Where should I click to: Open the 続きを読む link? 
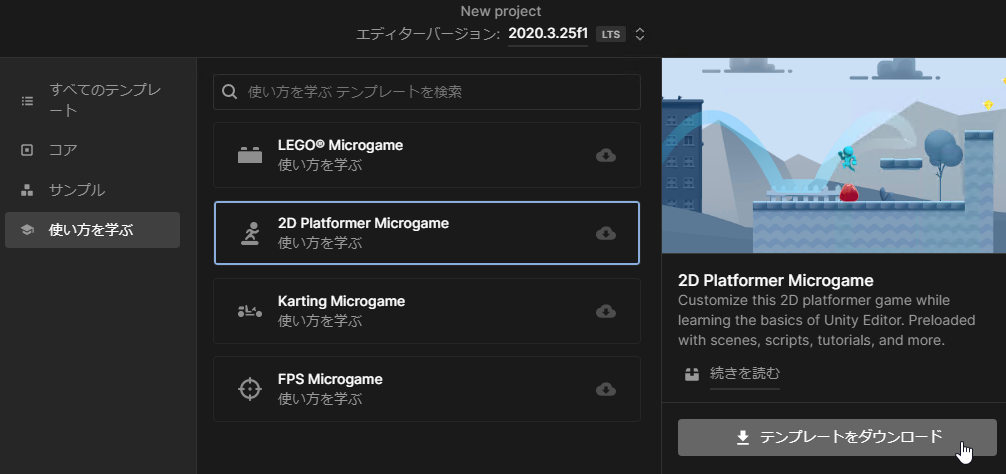pos(745,373)
